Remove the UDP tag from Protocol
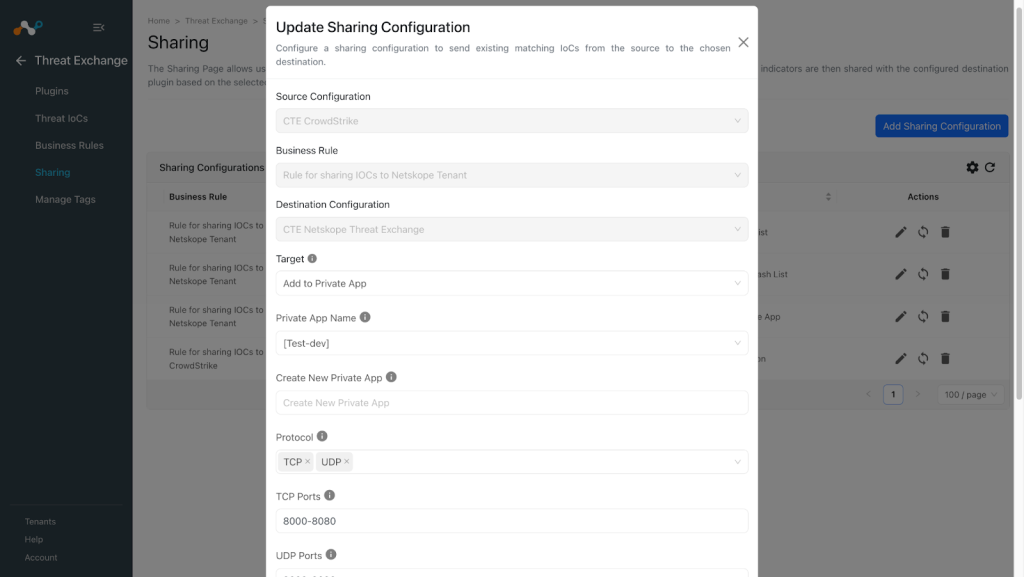1024x577 pixels. (347, 461)
